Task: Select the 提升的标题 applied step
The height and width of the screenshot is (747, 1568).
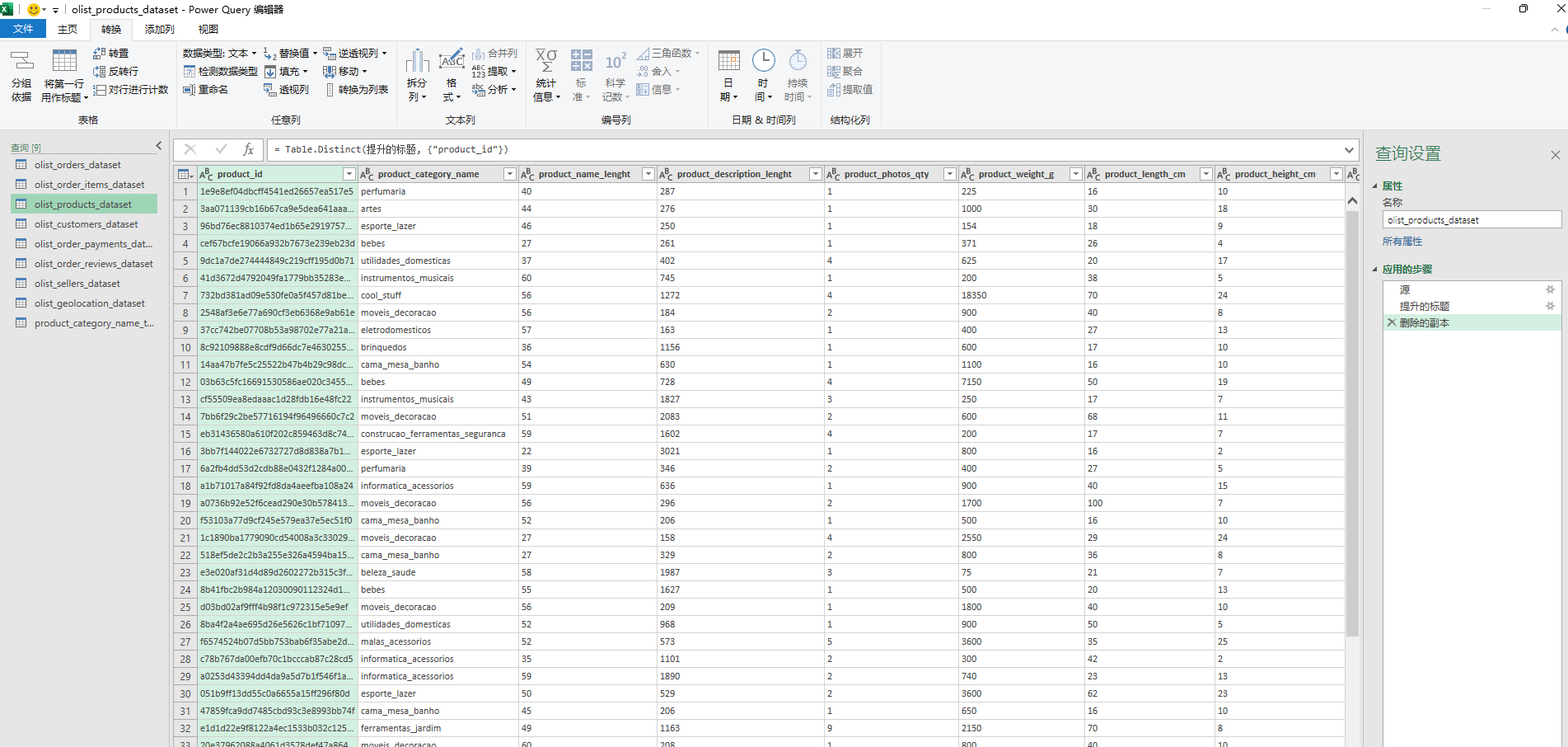Action: pyautogui.click(x=1472, y=306)
